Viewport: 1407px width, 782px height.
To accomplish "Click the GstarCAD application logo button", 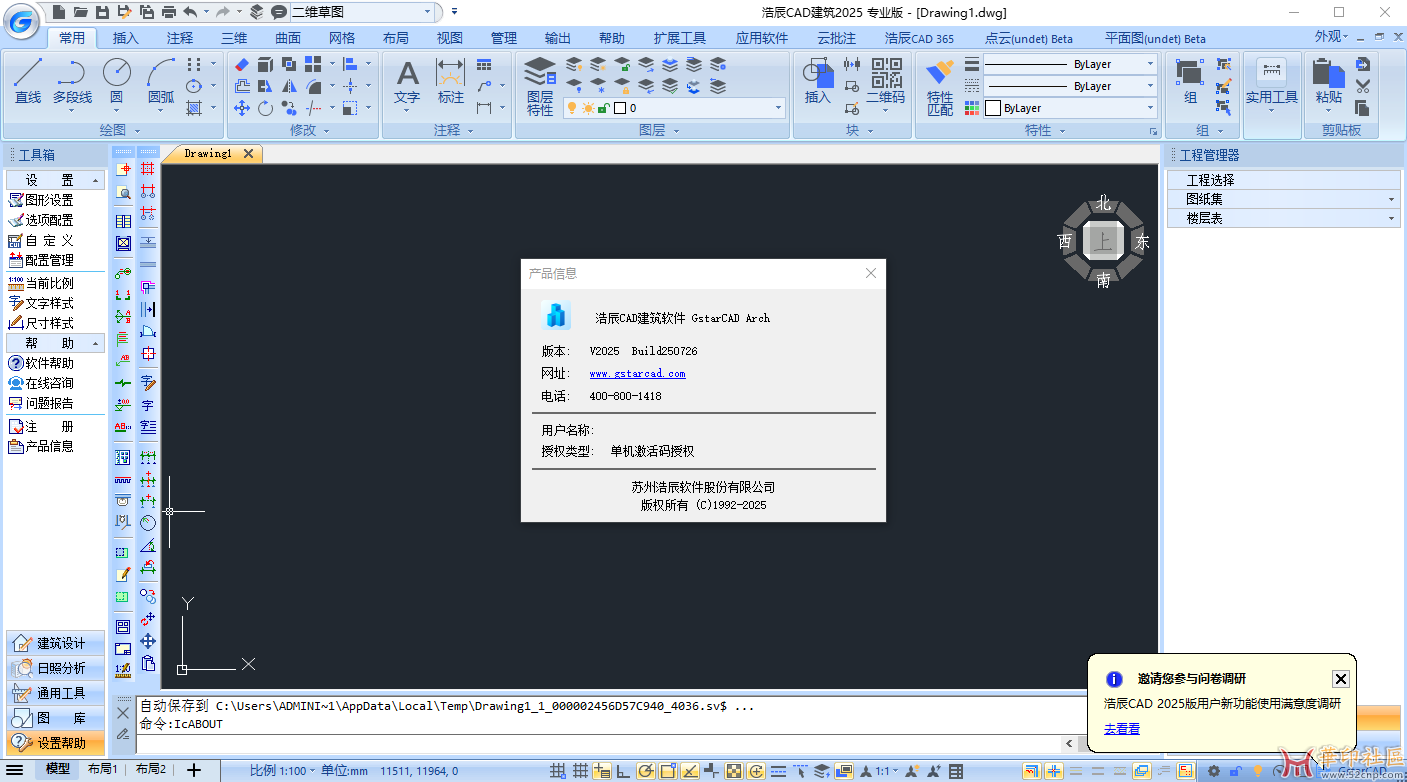I will (22, 19).
